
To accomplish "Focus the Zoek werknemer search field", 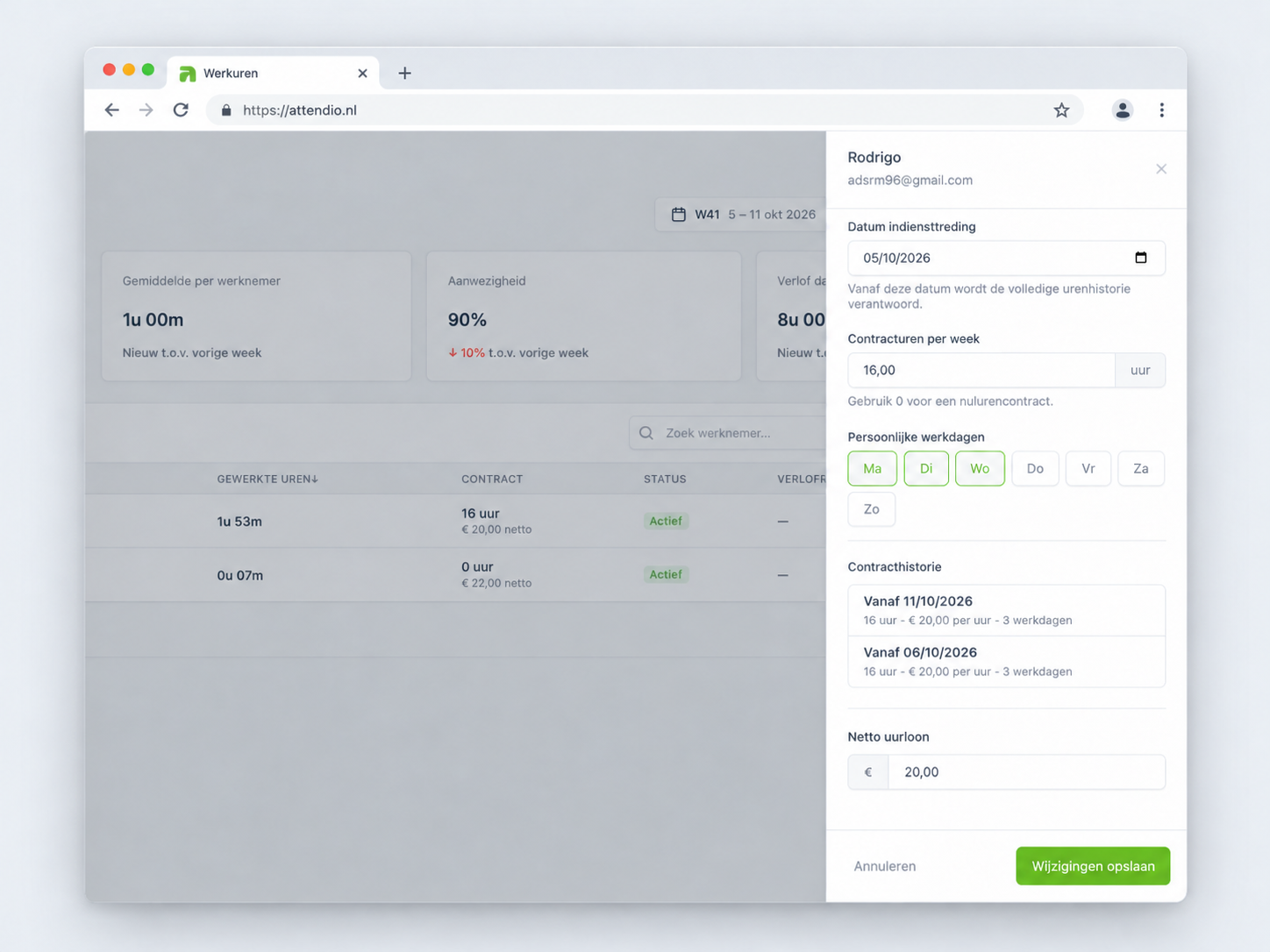I will [x=728, y=433].
